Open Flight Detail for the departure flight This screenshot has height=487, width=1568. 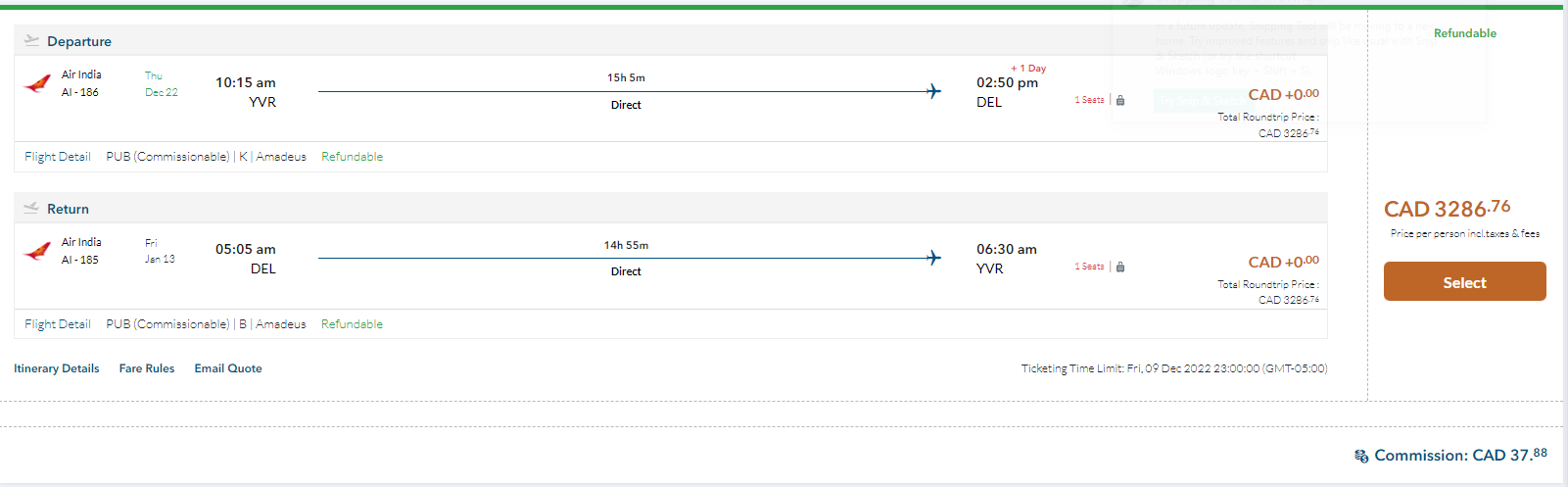[x=58, y=157]
